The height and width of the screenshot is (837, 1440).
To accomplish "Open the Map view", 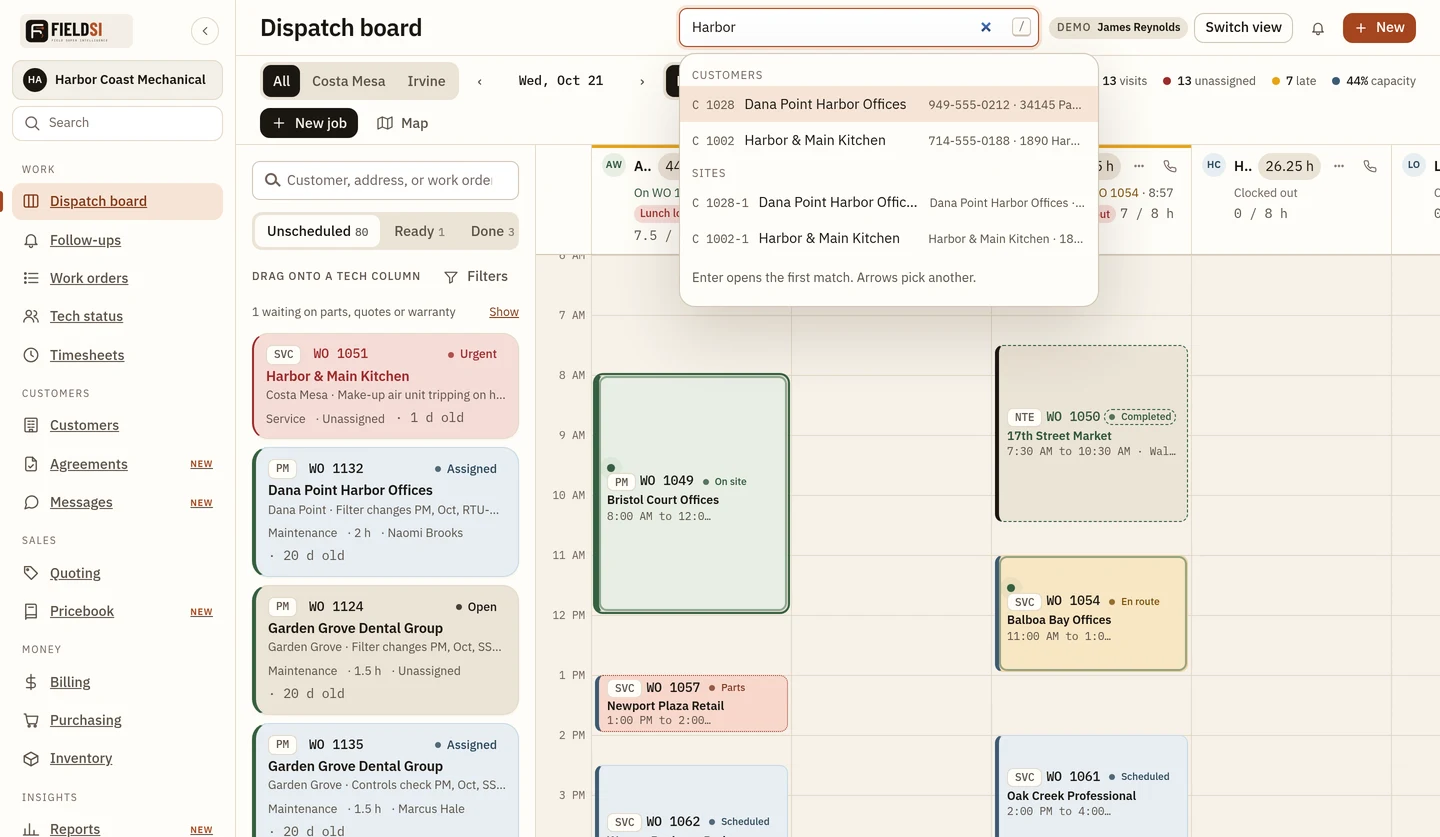I will pyautogui.click(x=402, y=123).
